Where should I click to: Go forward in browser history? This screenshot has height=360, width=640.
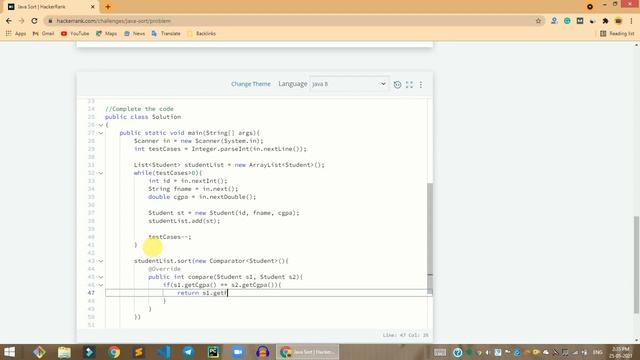(x=21, y=21)
